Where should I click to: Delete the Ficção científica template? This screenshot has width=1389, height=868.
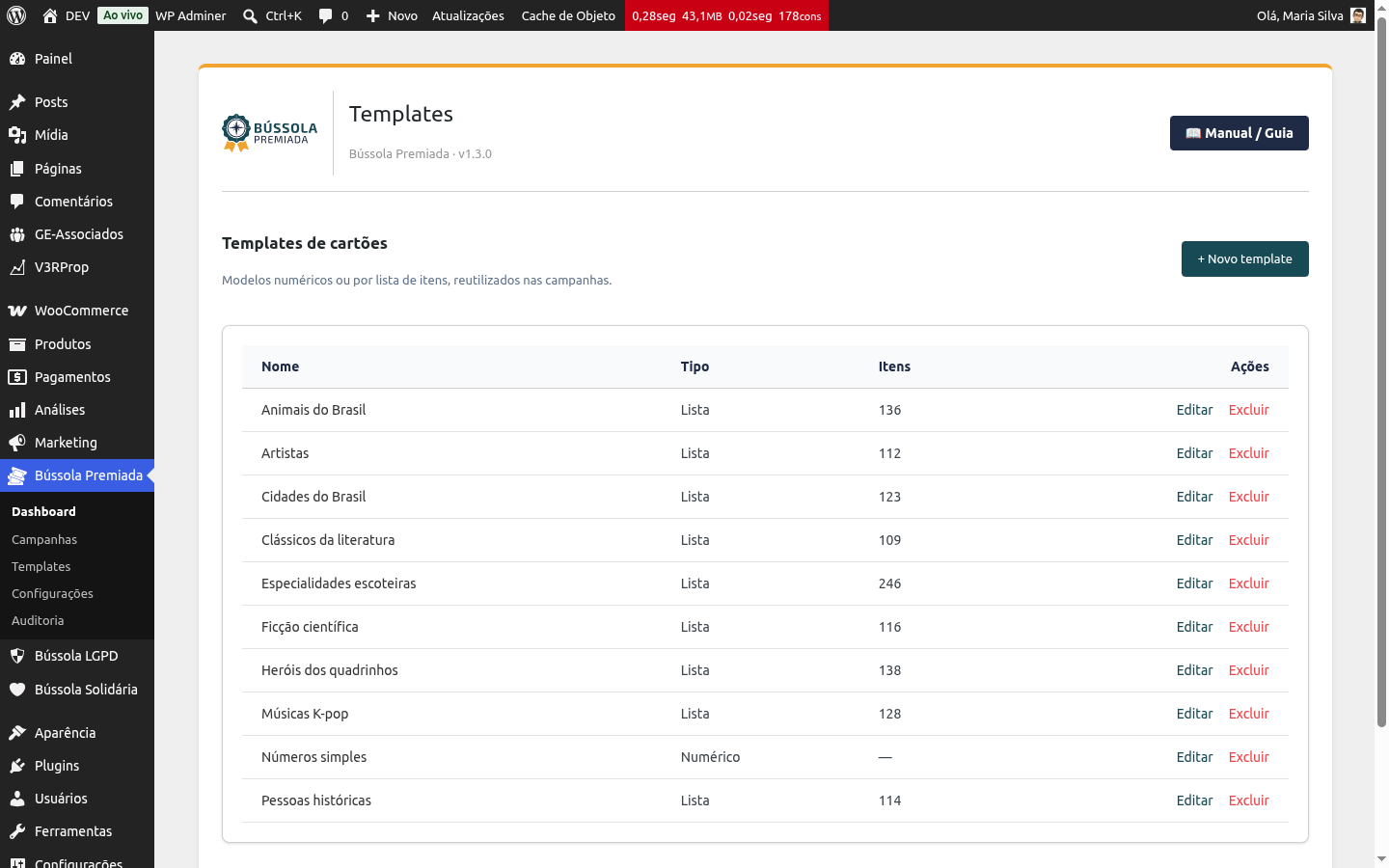tap(1249, 627)
